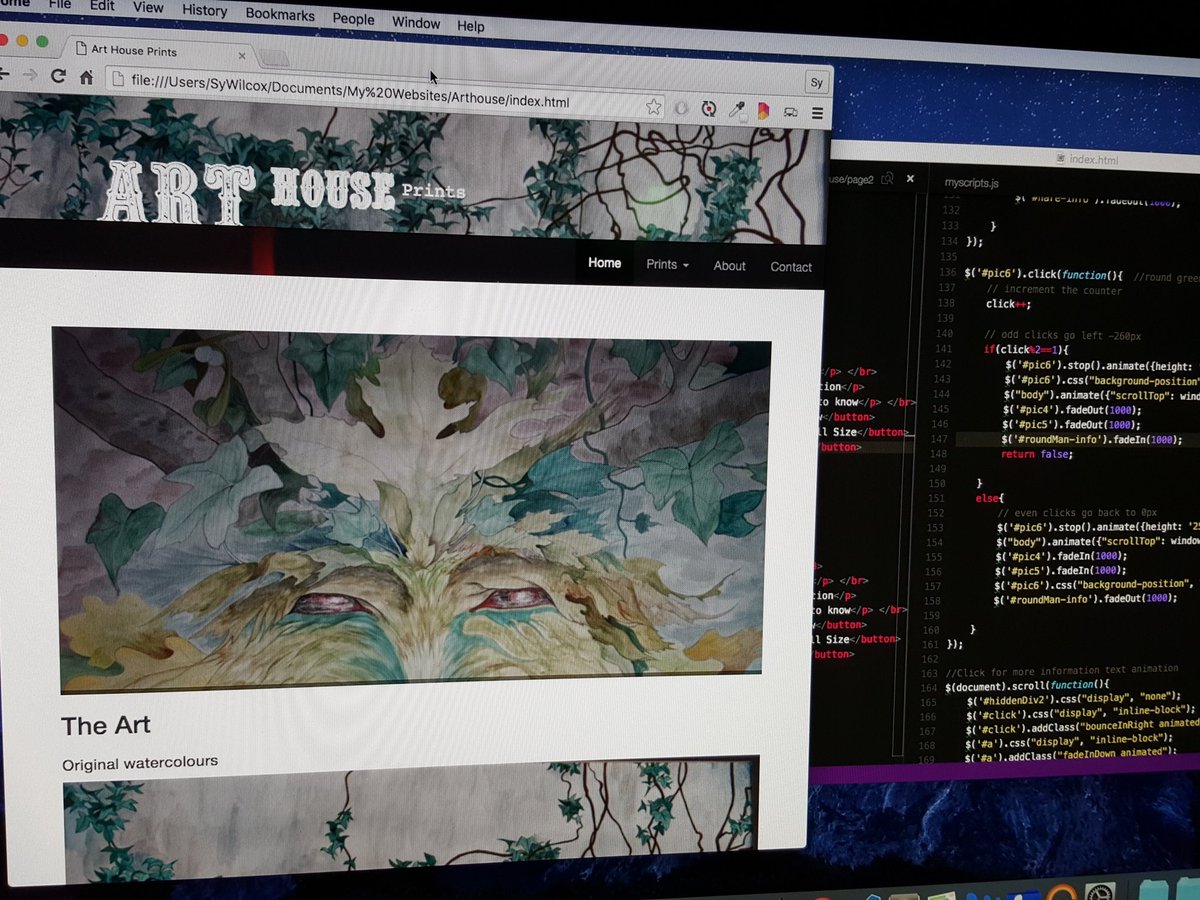
Task: Click the Contact navigation link
Action: coord(791,267)
